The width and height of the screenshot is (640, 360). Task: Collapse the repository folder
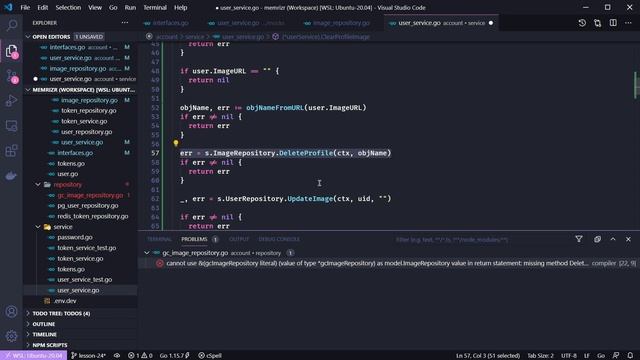(x=67, y=184)
